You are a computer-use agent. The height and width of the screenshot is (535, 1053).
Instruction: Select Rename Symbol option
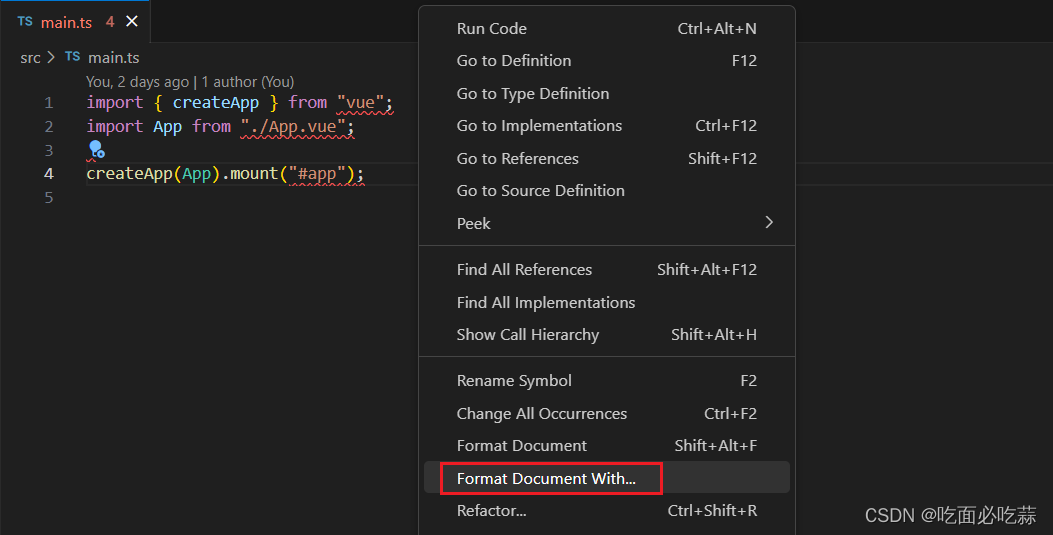514,381
